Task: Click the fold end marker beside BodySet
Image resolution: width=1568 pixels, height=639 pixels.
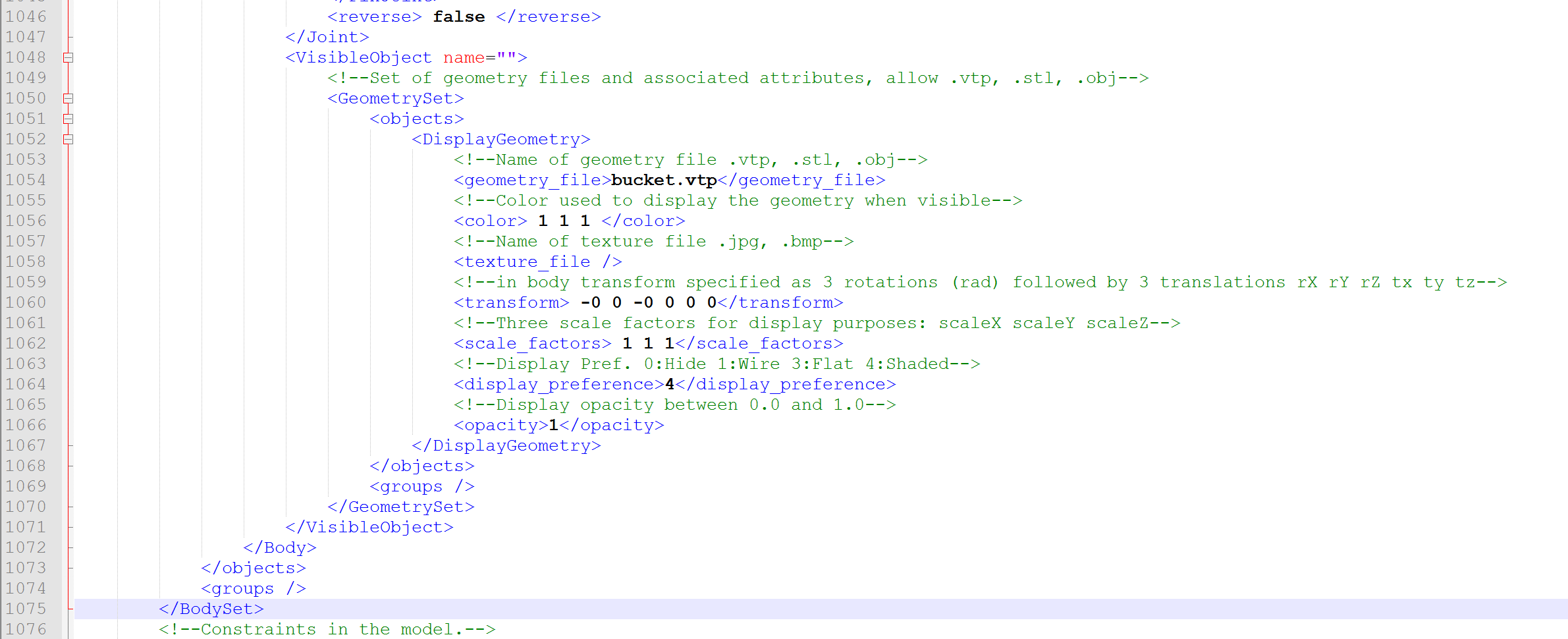Action: point(68,609)
